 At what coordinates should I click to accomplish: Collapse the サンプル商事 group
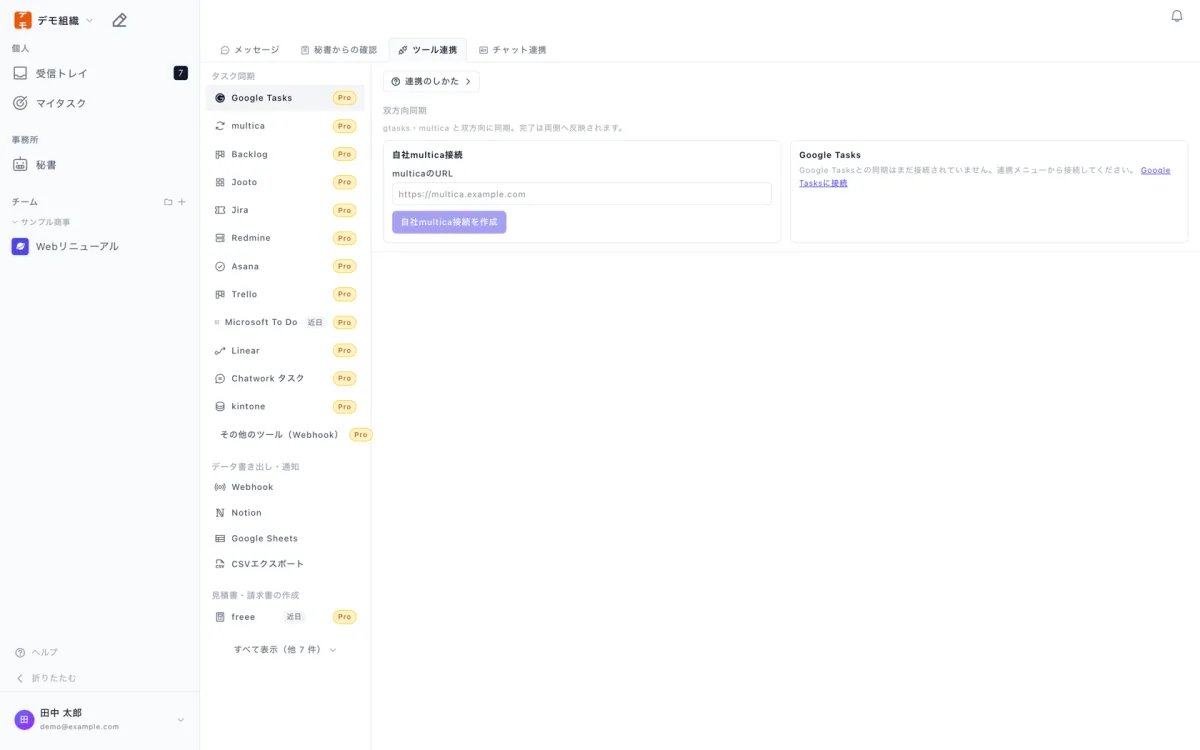point(42,222)
